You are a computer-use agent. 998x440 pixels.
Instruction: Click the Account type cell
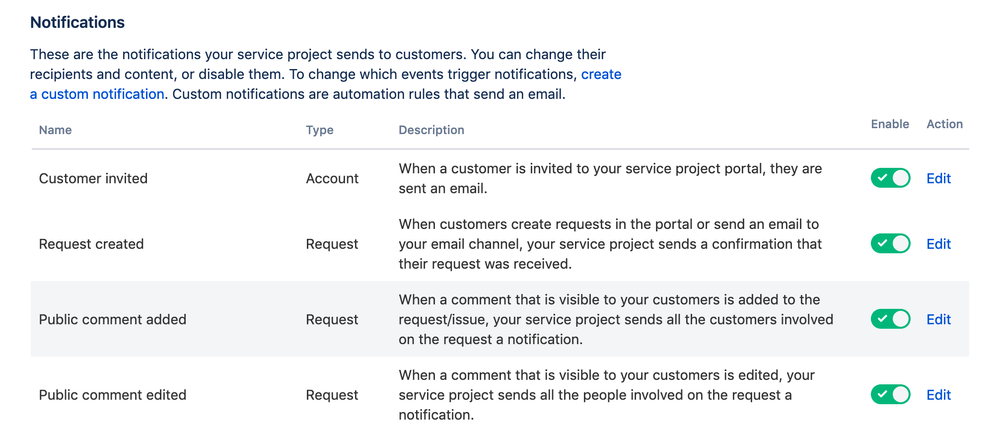pyautogui.click(x=332, y=178)
